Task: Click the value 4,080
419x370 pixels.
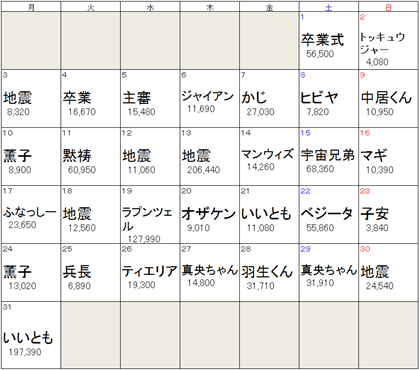Action: [377, 62]
